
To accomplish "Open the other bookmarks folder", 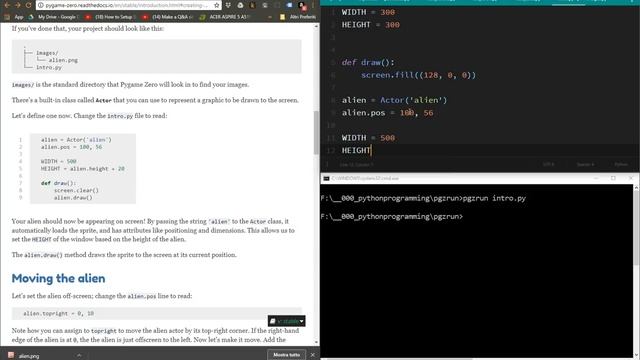I will tap(298, 17).
